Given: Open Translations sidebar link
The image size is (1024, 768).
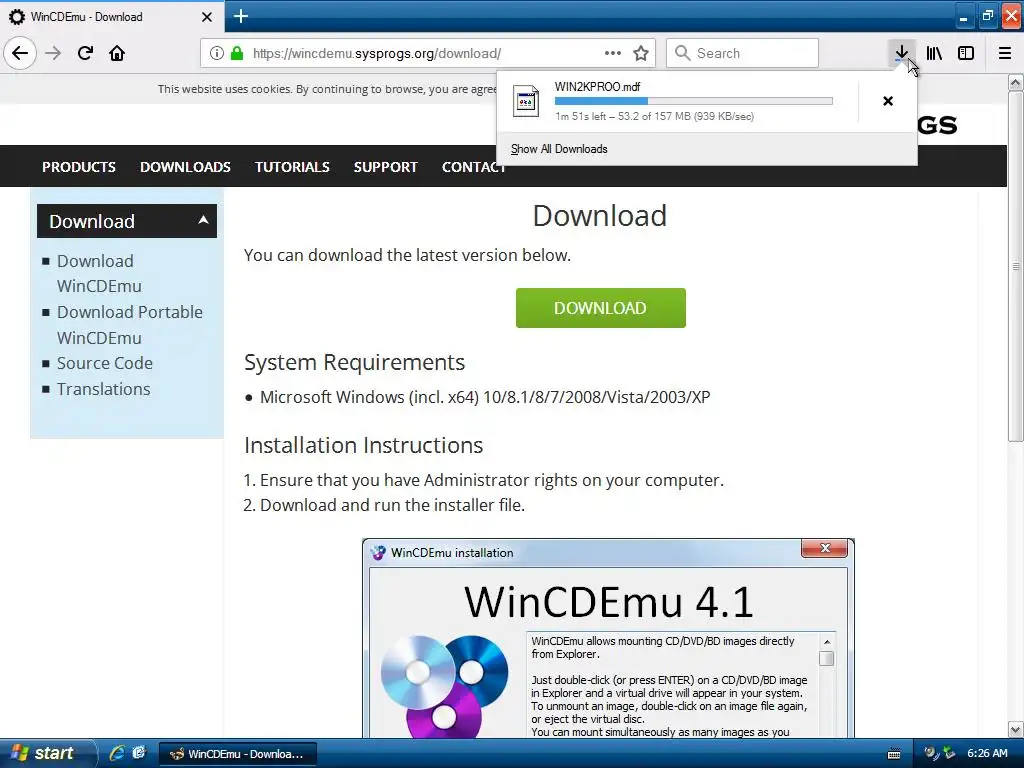Looking at the screenshot, I should tap(103, 389).
